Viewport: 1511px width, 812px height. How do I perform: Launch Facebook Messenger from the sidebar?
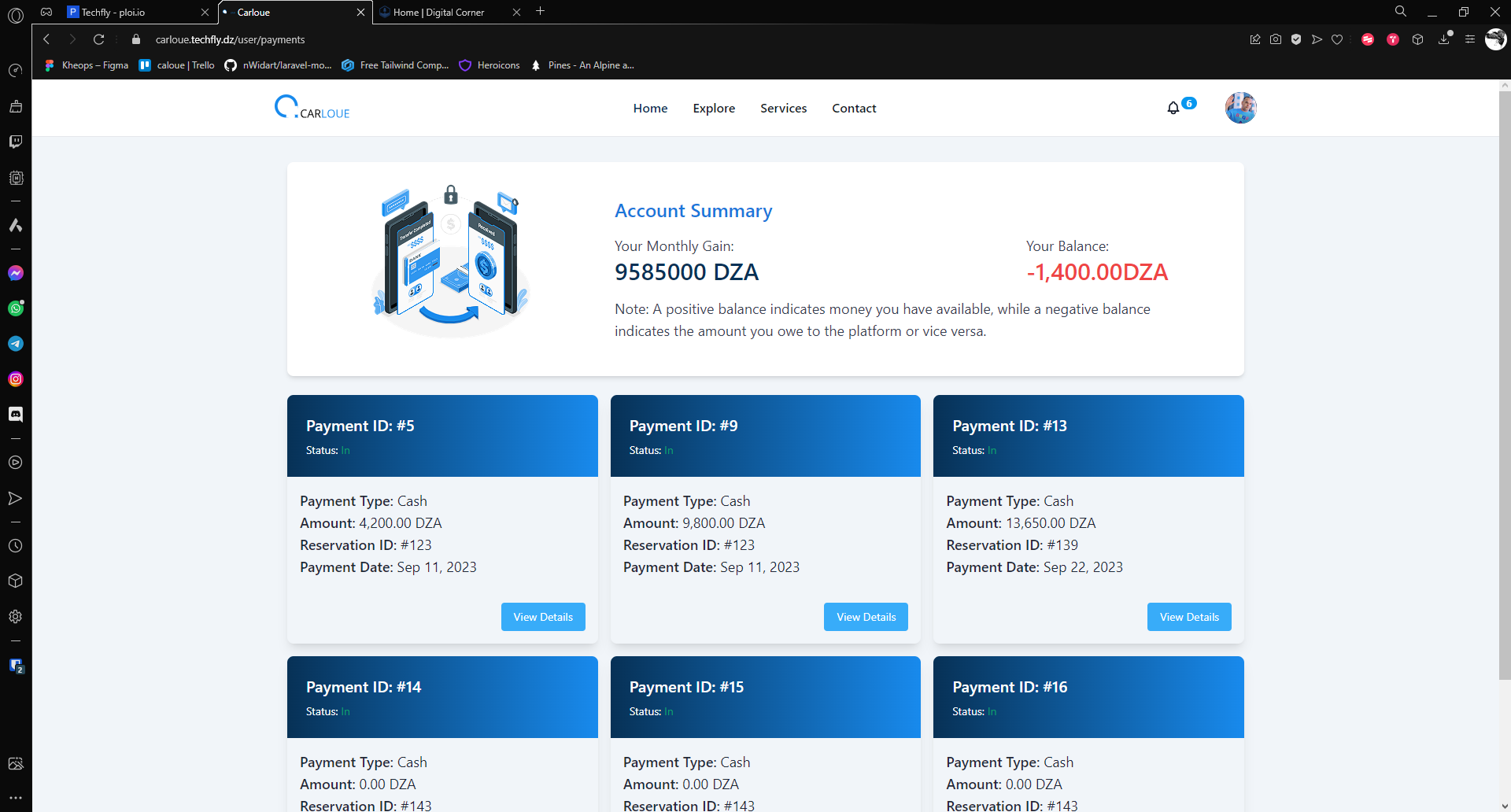point(16,273)
